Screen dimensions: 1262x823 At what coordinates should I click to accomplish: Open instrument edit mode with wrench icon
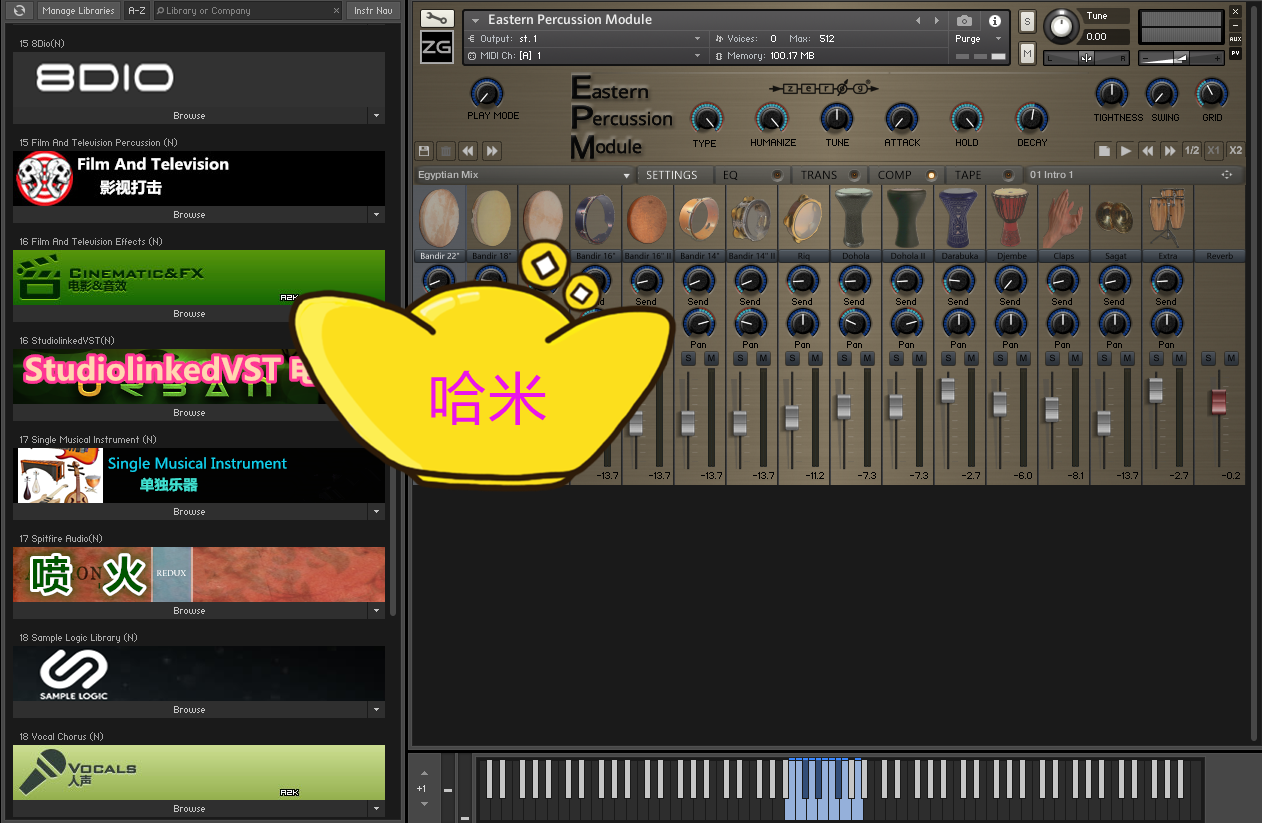(437, 19)
